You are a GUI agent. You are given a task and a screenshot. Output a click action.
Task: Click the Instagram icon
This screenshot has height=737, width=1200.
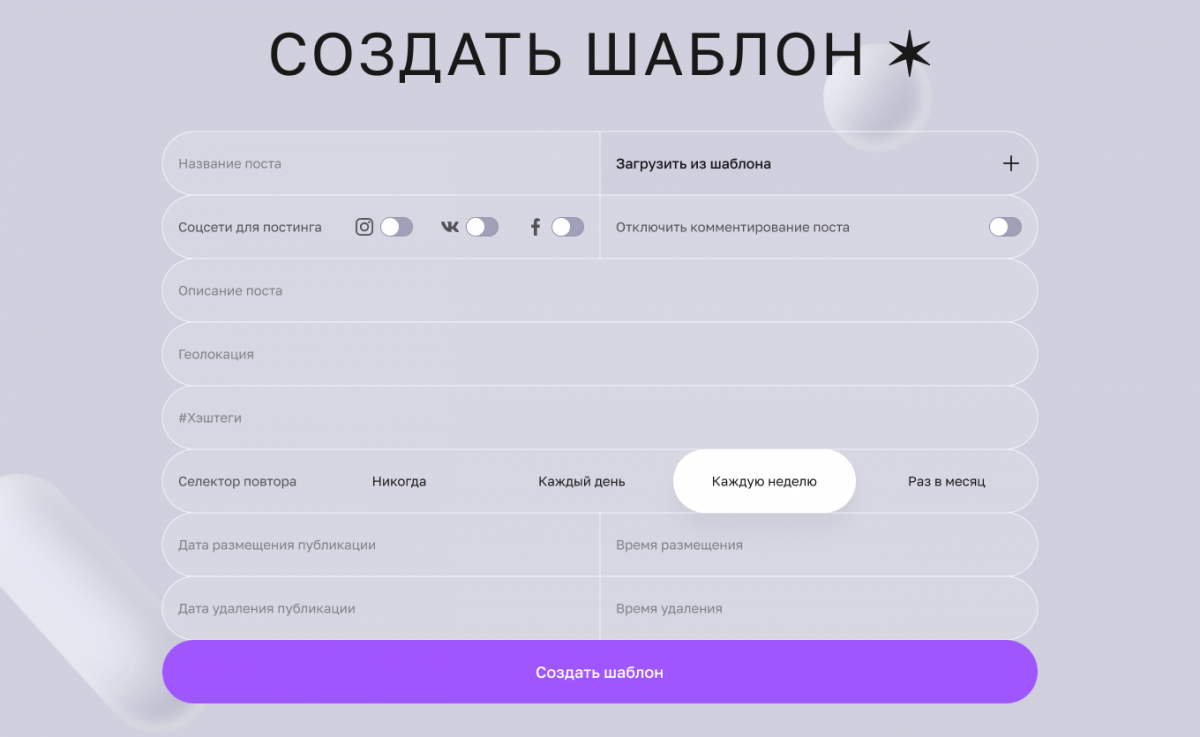(x=364, y=227)
